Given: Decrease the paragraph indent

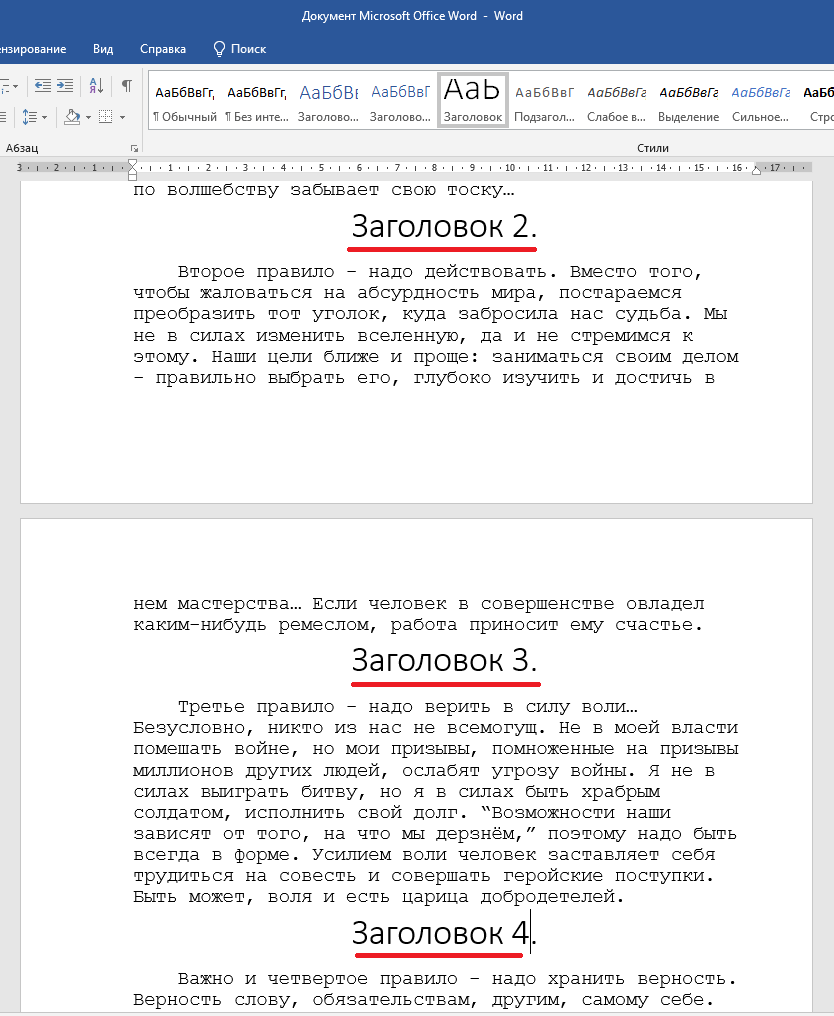Looking at the screenshot, I should point(43,86).
